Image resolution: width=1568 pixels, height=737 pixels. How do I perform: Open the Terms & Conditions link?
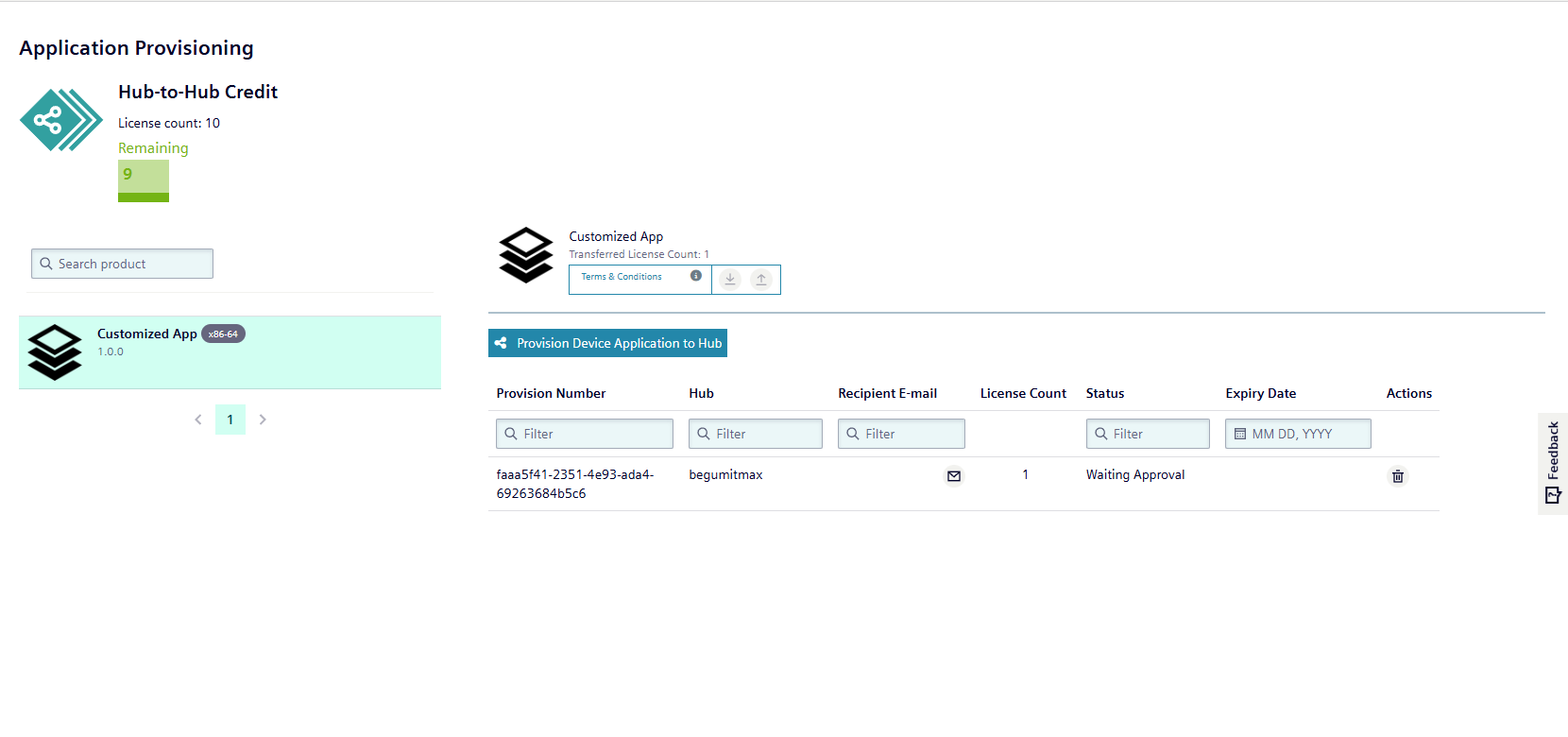pyautogui.click(x=622, y=277)
